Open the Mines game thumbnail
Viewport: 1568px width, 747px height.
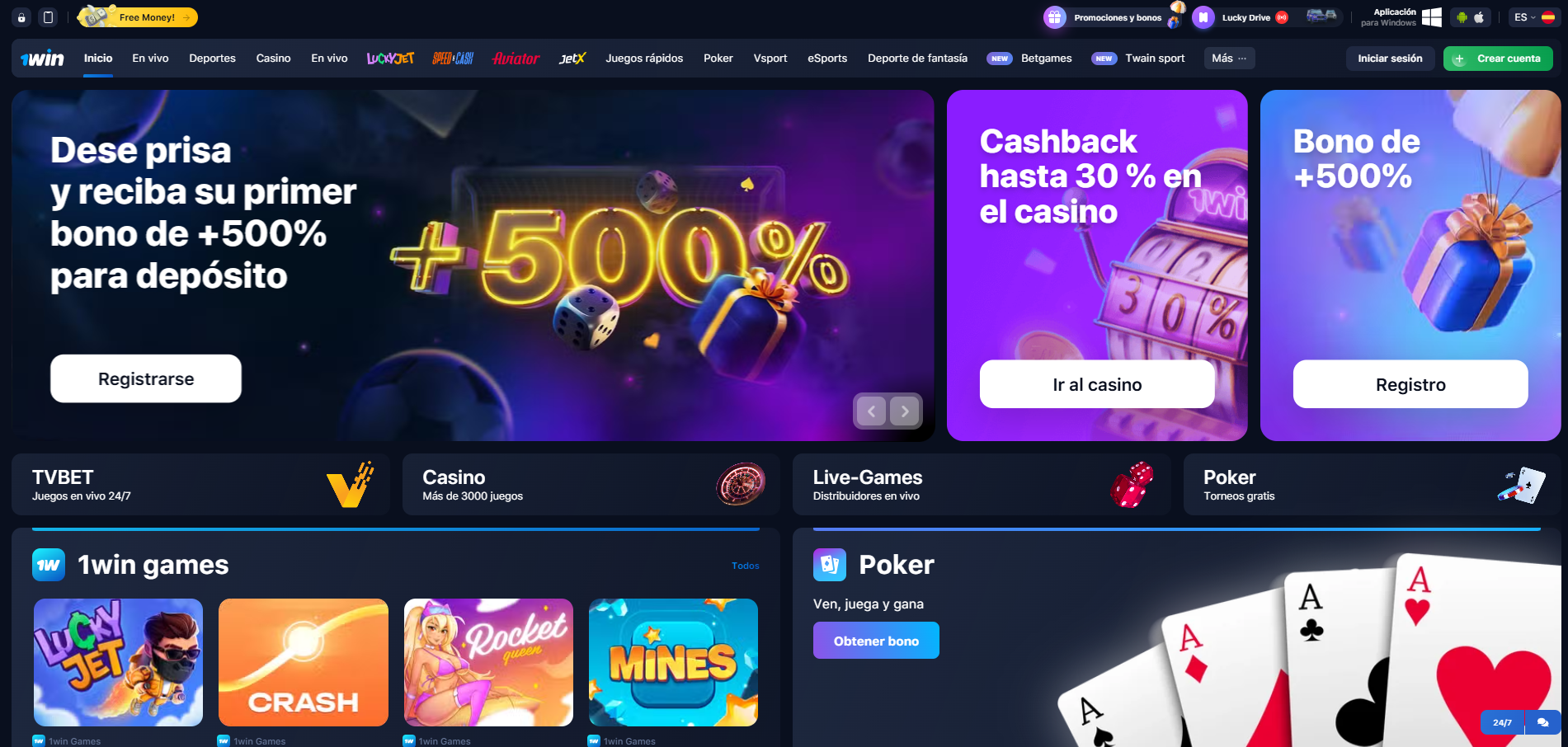[x=673, y=662]
